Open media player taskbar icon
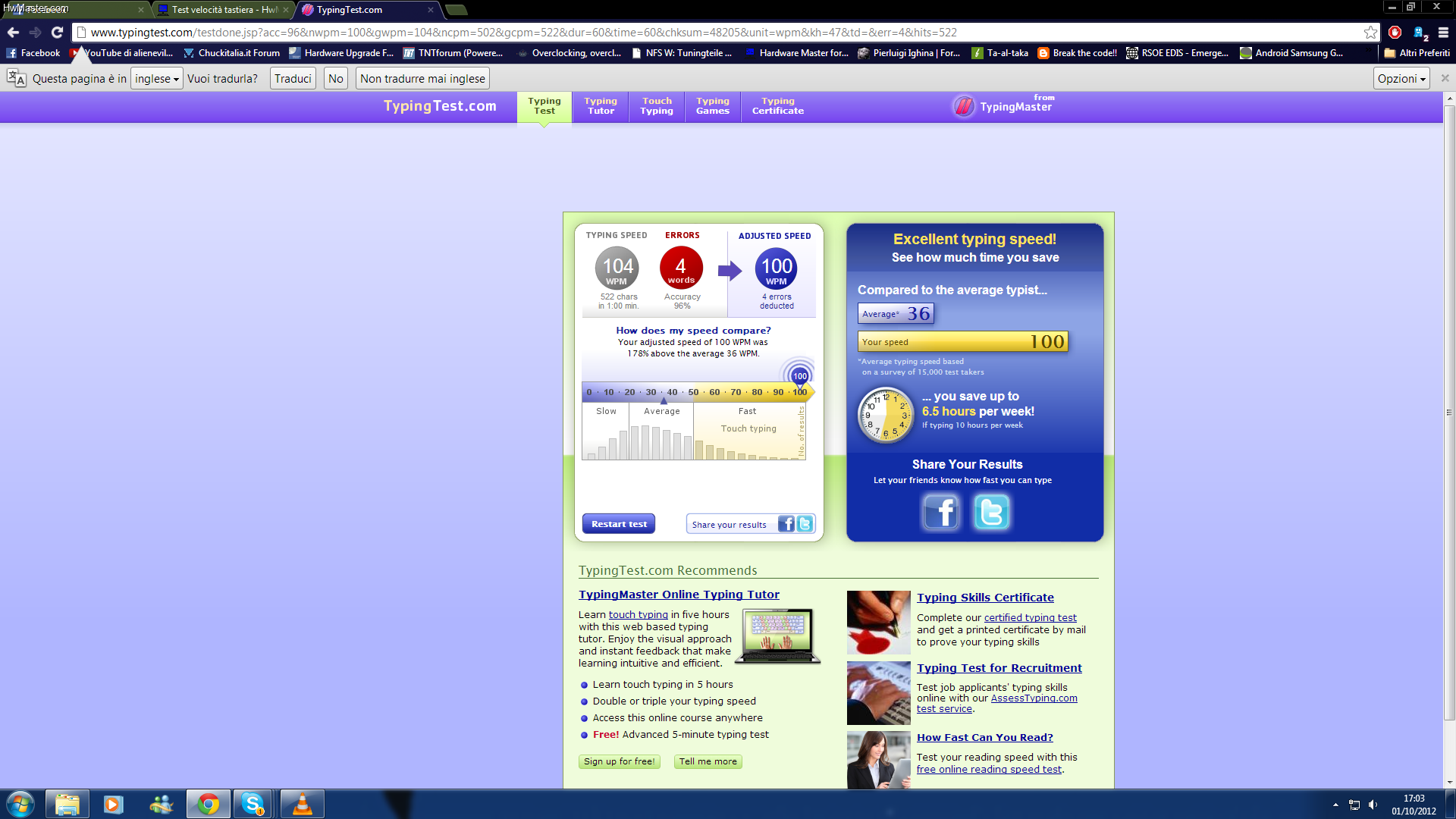This screenshot has width=1456, height=819. click(113, 804)
